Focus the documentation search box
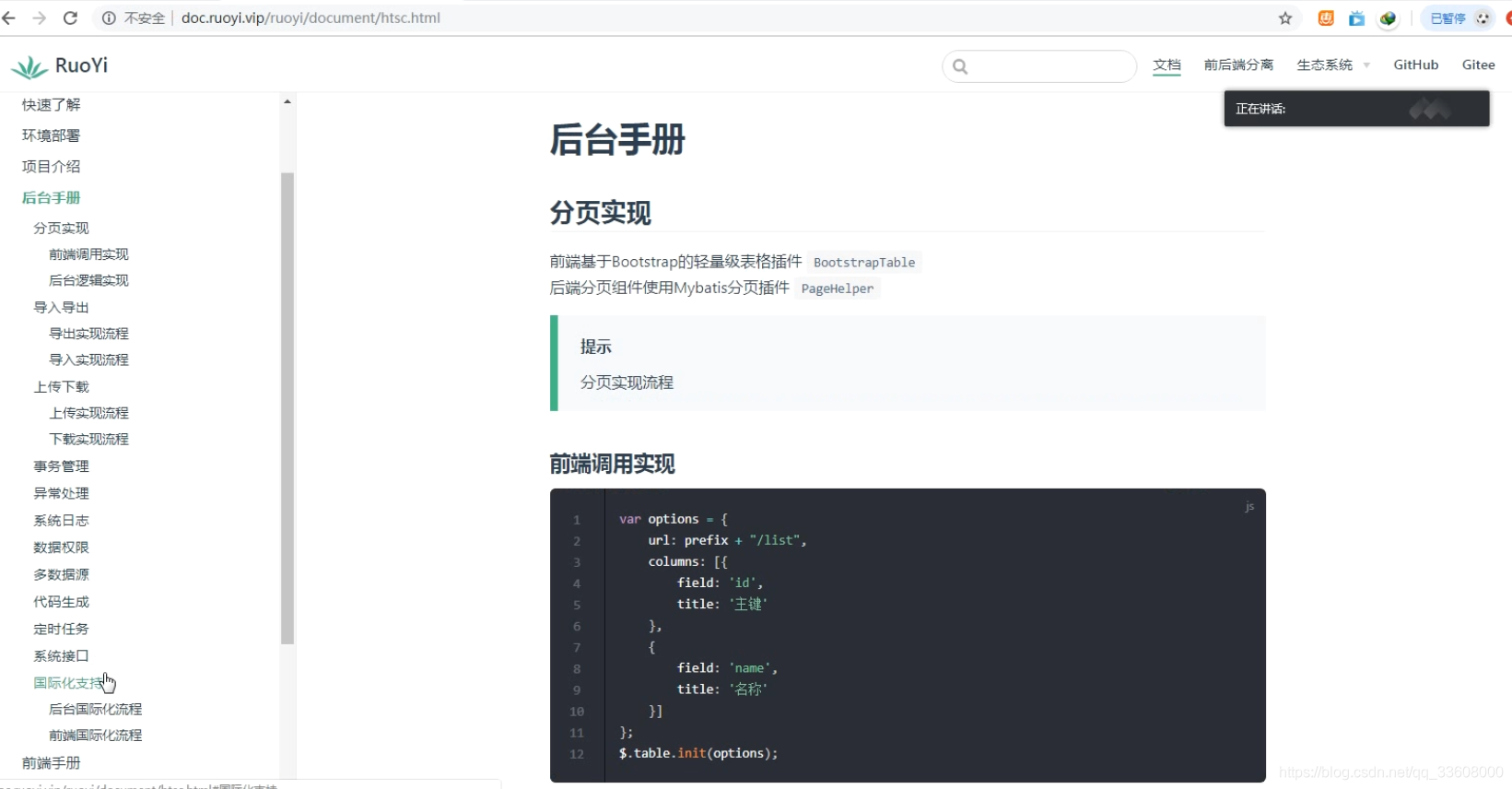This screenshot has width=1512, height=789. coord(1039,66)
